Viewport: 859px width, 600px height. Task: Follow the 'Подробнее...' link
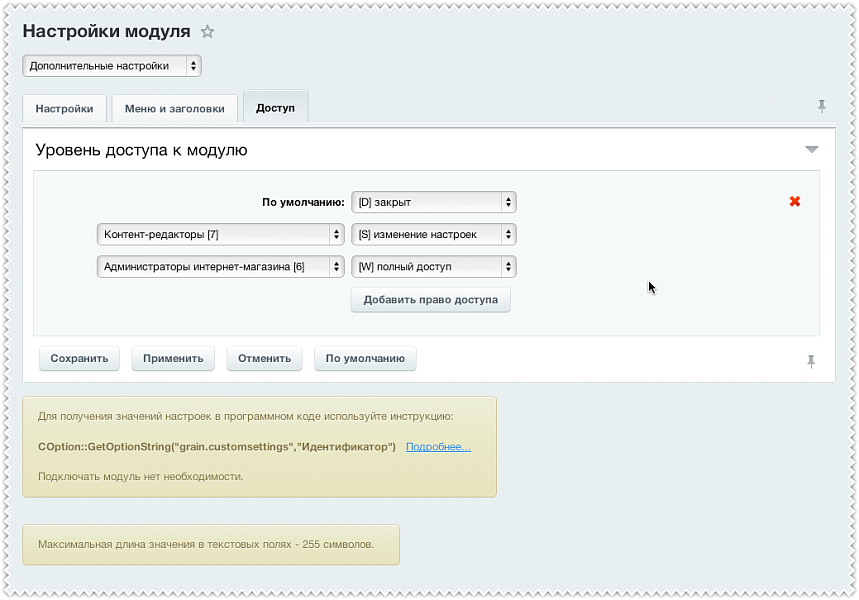click(x=438, y=446)
